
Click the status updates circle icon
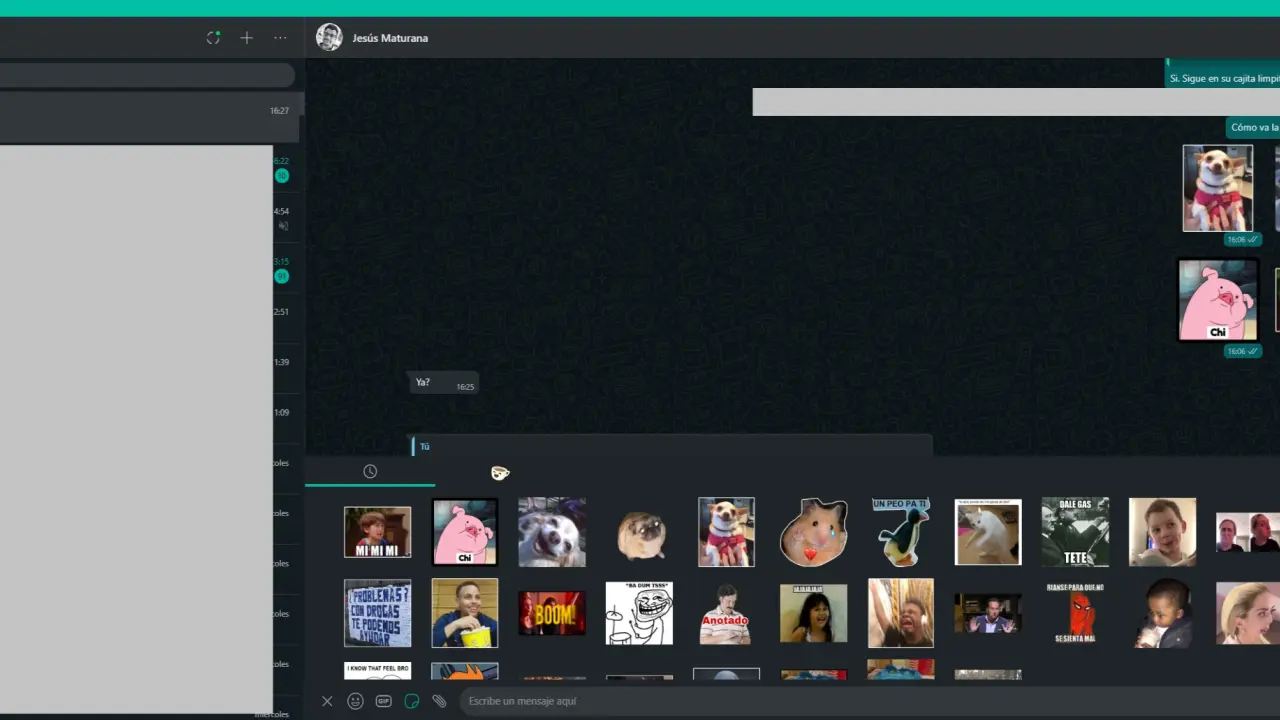tap(213, 38)
